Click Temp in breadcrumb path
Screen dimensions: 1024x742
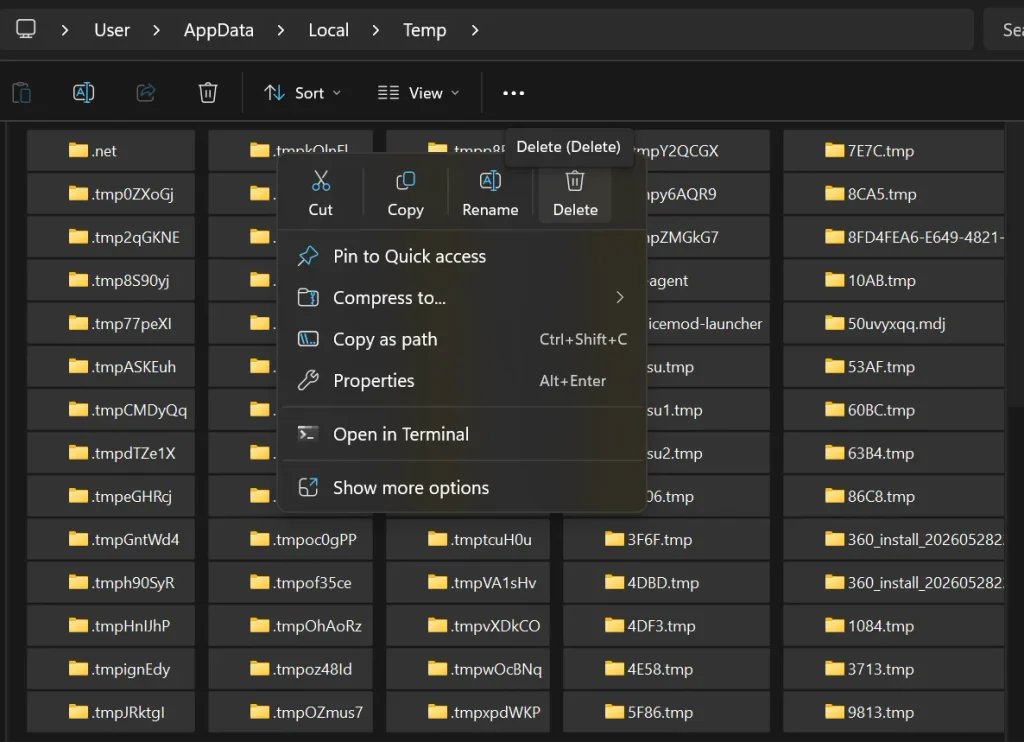pyautogui.click(x=424, y=30)
